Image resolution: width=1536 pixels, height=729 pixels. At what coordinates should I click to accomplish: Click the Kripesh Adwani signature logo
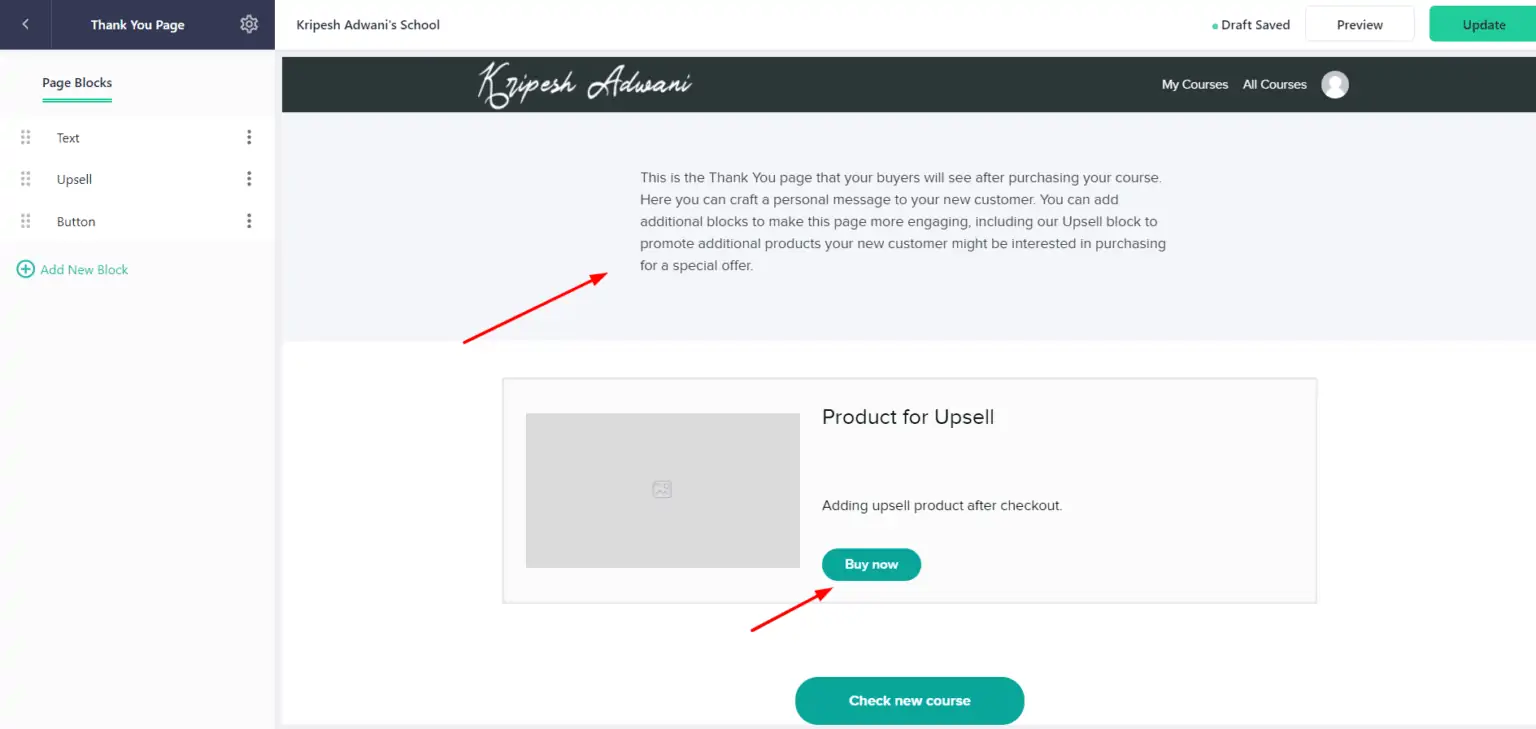click(x=584, y=84)
